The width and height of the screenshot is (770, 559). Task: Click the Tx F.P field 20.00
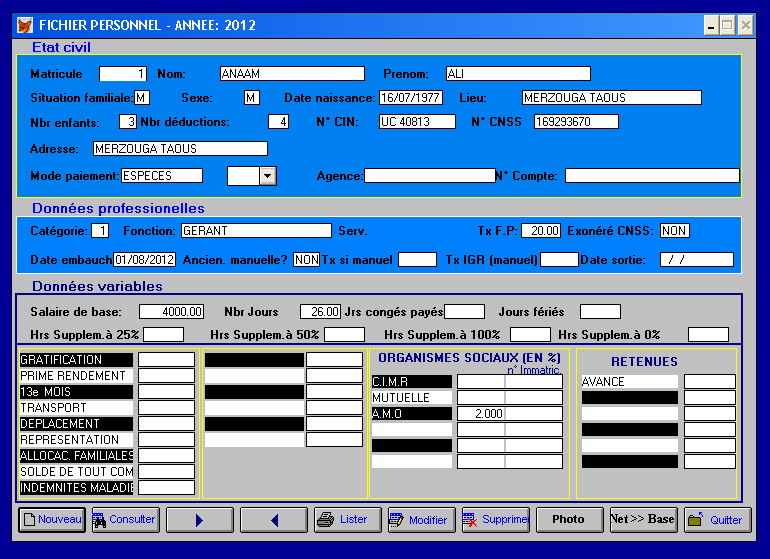pos(541,231)
